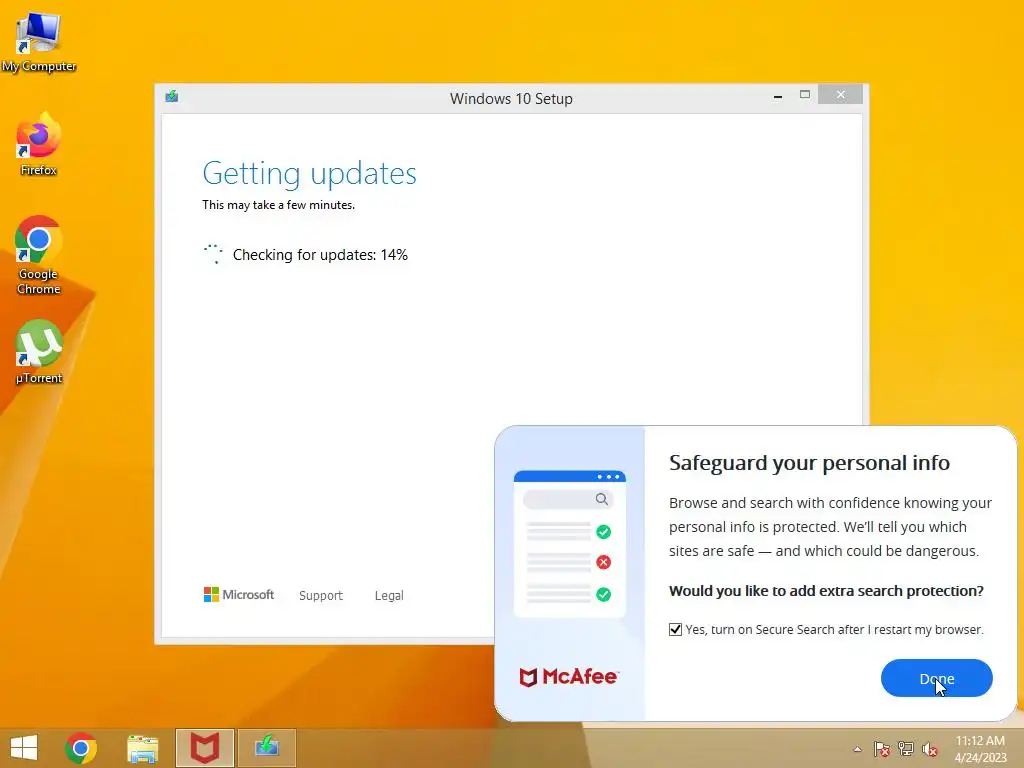Open the My Computer desktop shortcut
This screenshot has height=768, width=1024.
(39, 42)
